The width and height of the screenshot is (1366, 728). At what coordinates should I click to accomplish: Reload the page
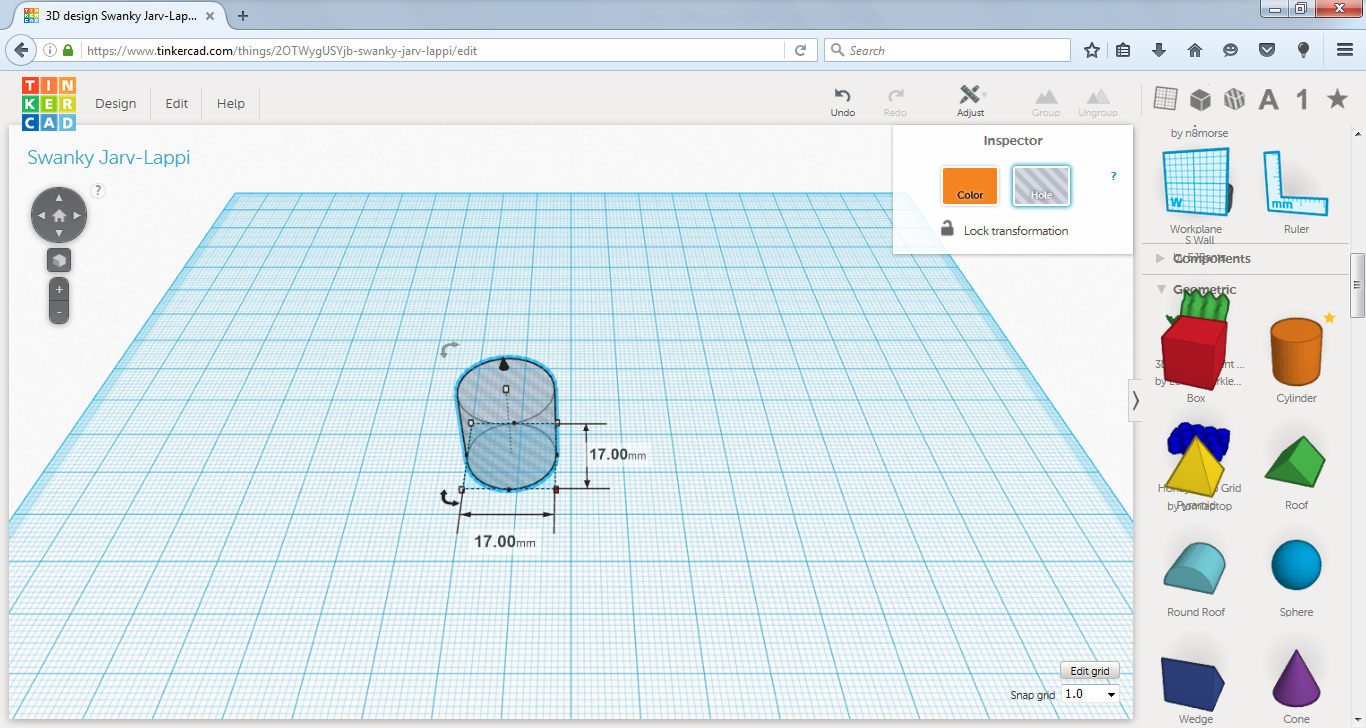tap(800, 50)
